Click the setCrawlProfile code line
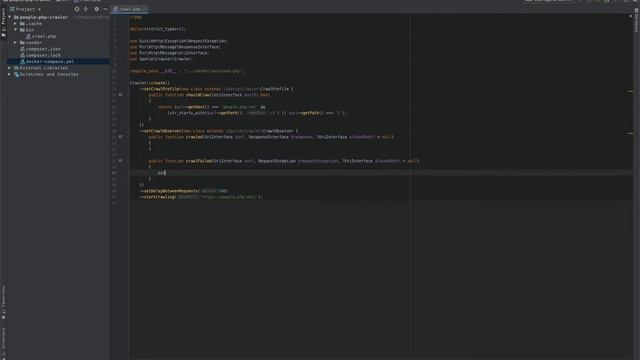Image resolution: width=640 pixels, height=360 pixels. click(216, 89)
